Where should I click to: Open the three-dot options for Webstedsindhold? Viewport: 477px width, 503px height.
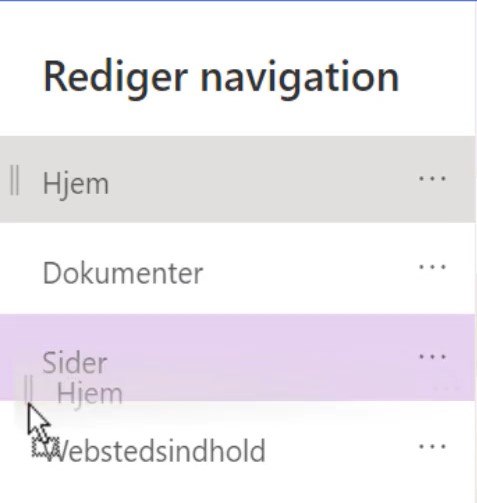coord(432,447)
